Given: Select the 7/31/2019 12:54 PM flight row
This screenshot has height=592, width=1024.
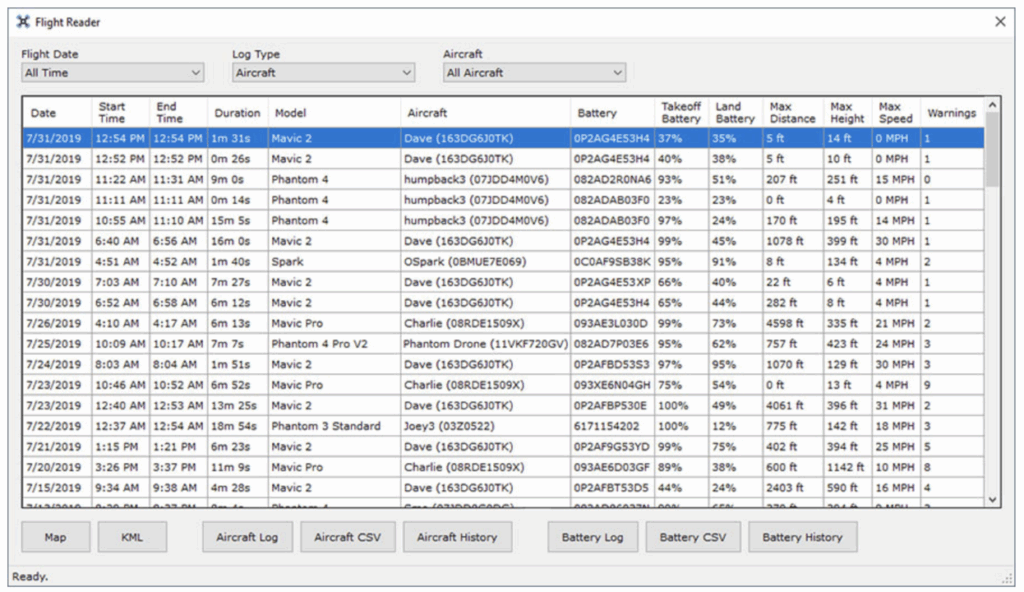Looking at the screenshot, I should (x=504, y=138).
